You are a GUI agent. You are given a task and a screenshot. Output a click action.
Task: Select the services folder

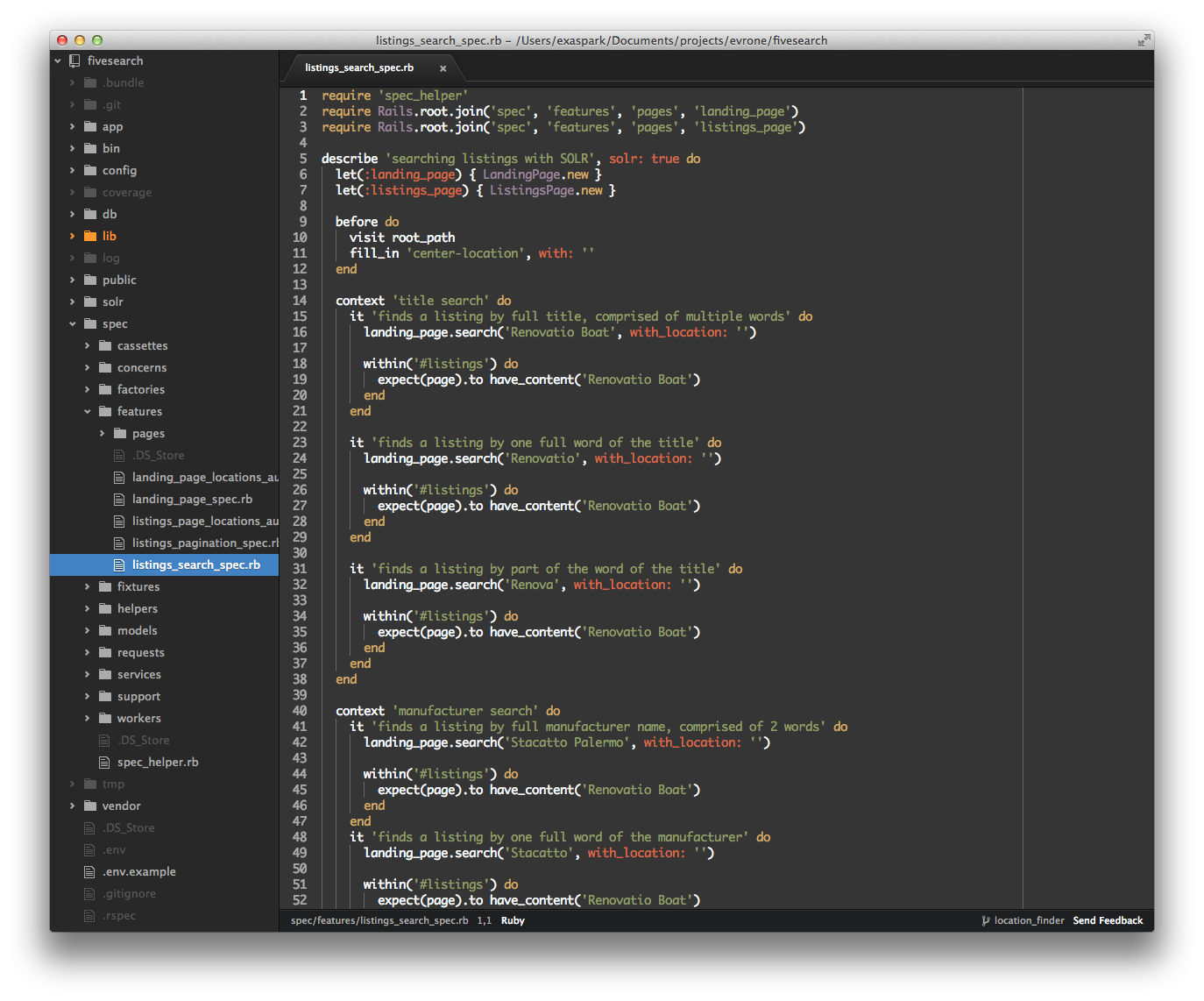(138, 674)
